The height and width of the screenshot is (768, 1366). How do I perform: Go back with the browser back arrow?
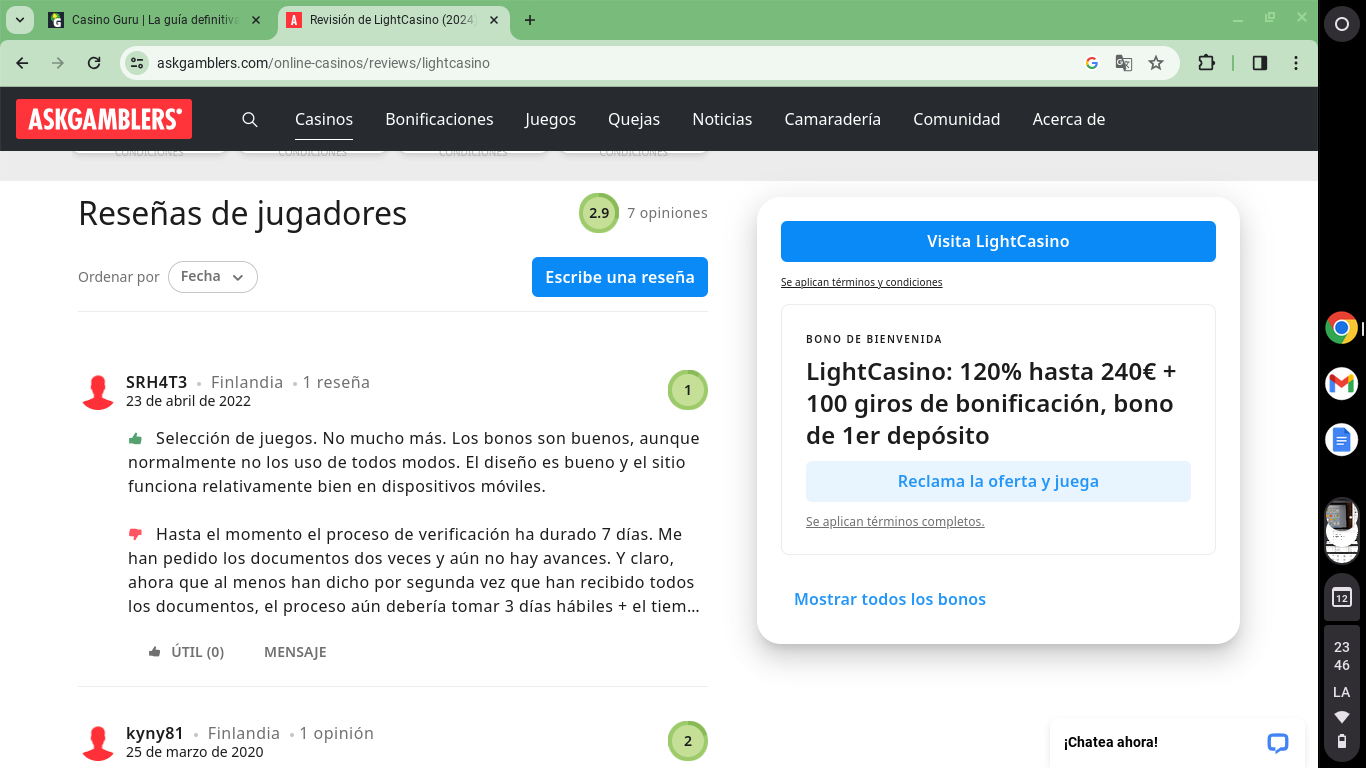[x=22, y=63]
